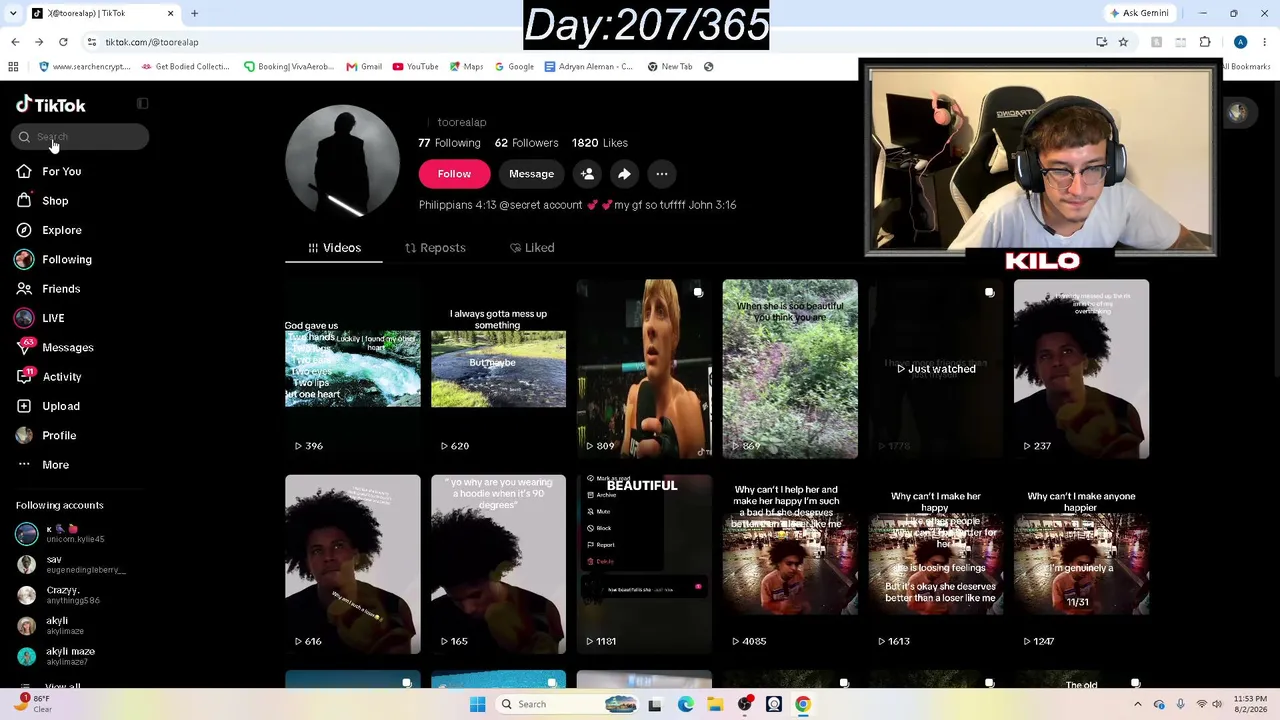Open the Gmail bookmark
1280x720 pixels.
(x=364, y=67)
